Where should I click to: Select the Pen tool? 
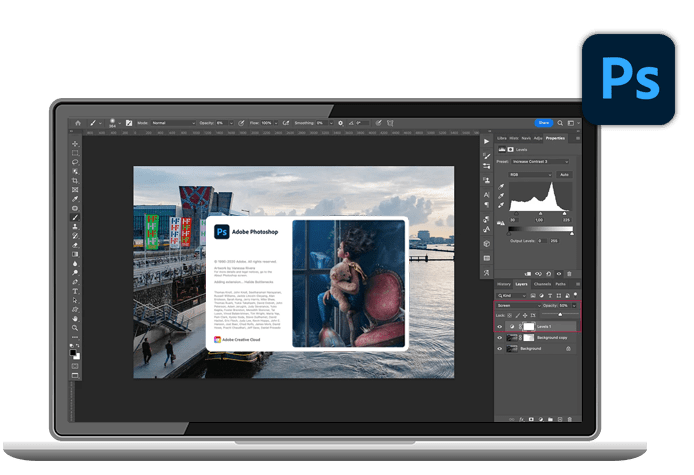click(x=75, y=282)
